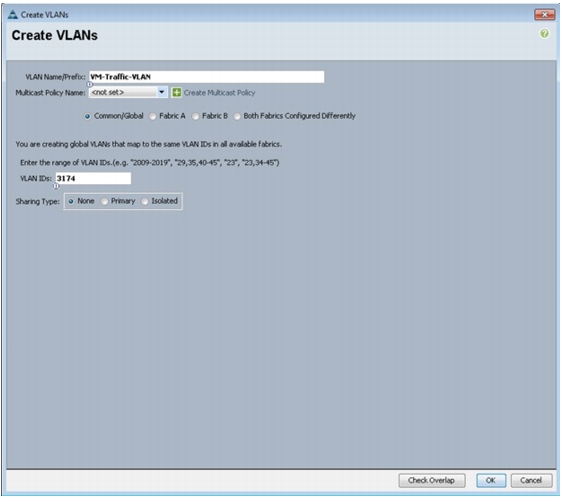Set Sharing Type to Primary
The height and width of the screenshot is (498, 571).
pos(105,201)
